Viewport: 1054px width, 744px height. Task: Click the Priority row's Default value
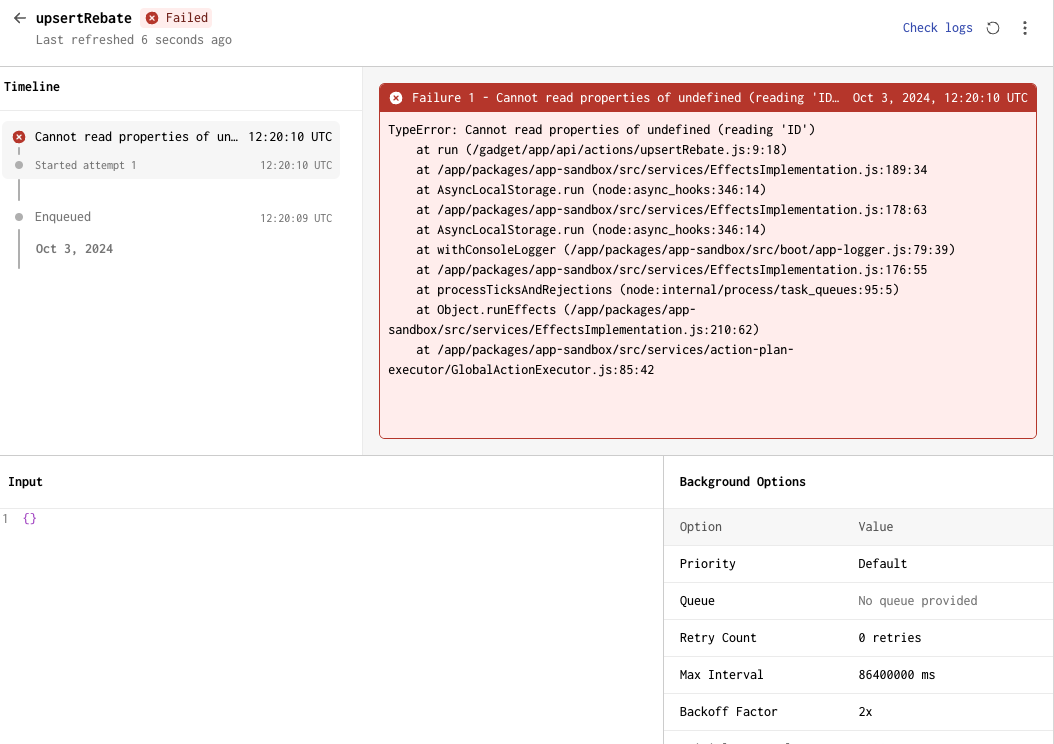pyautogui.click(x=882, y=564)
